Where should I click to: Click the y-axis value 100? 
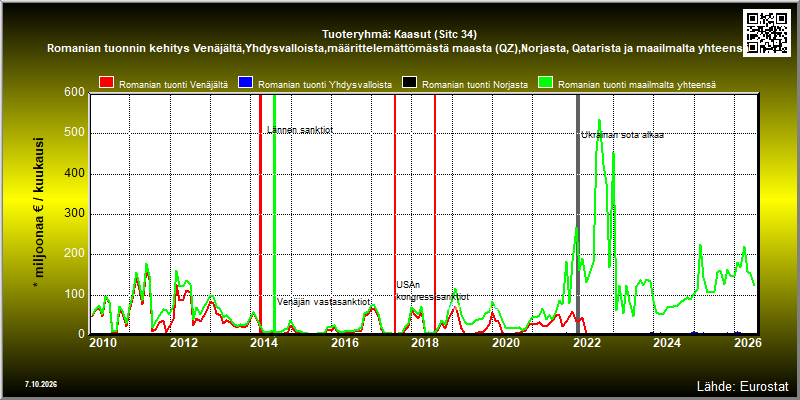74,295
